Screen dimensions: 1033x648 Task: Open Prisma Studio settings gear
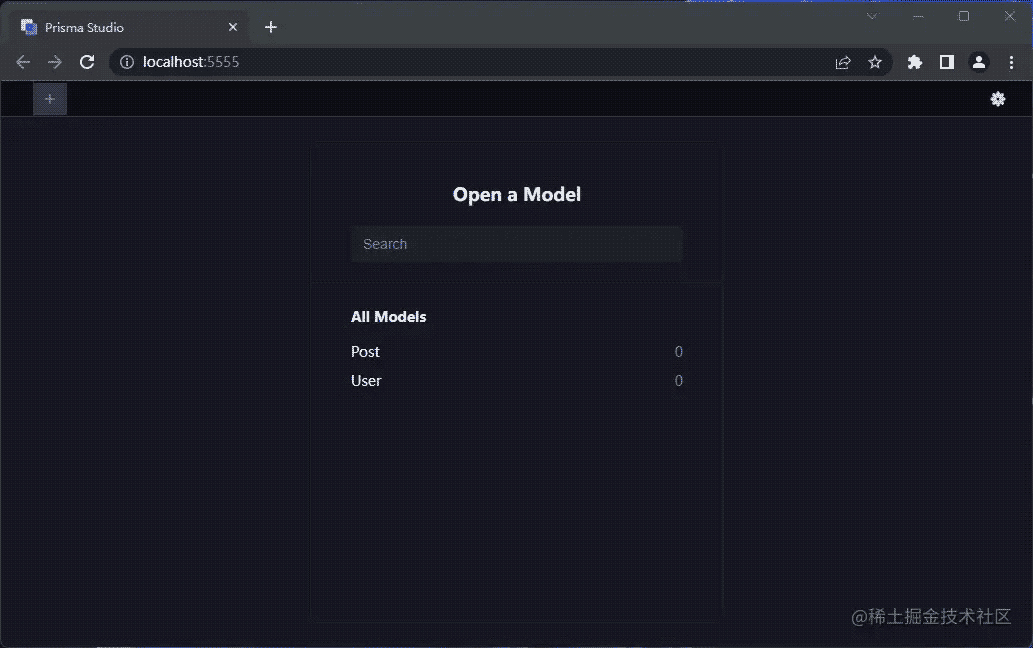coord(997,99)
